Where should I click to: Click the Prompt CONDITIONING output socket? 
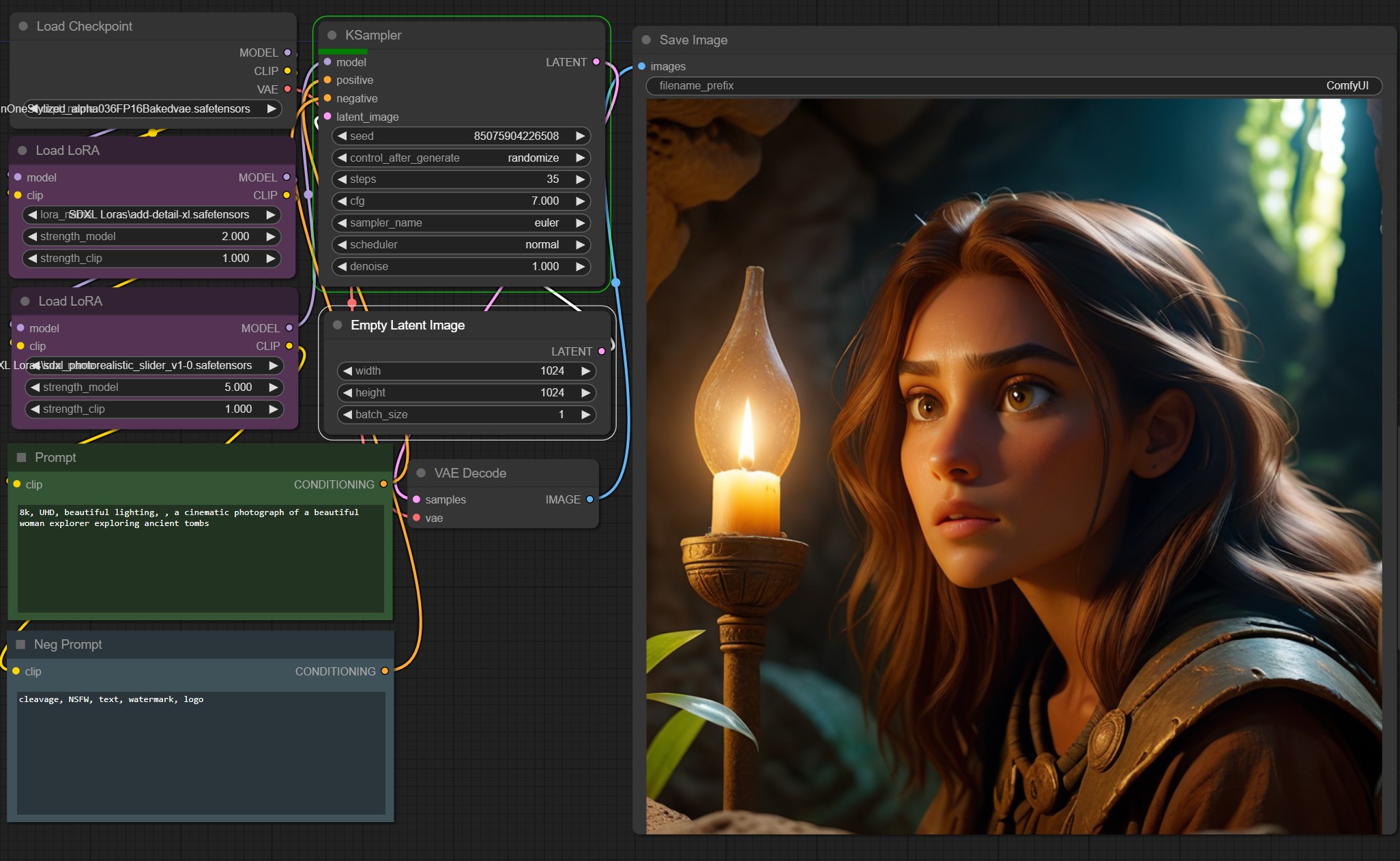point(383,484)
